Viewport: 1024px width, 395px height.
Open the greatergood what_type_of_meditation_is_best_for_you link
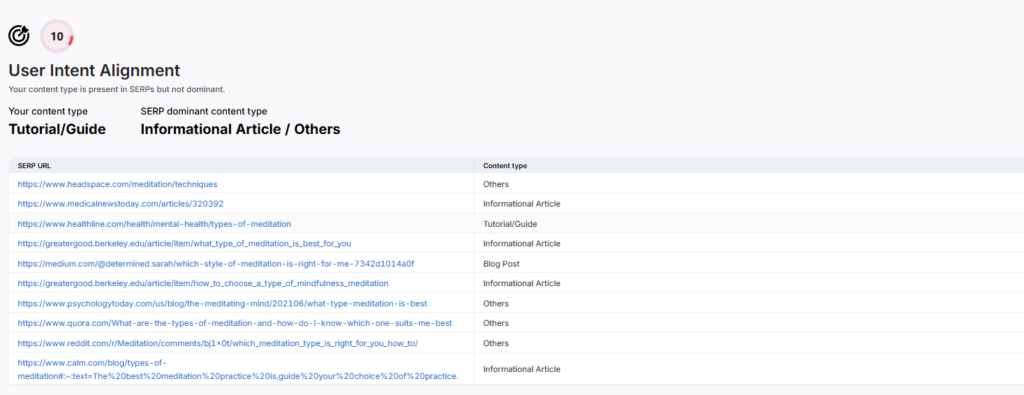[x=184, y=244]
